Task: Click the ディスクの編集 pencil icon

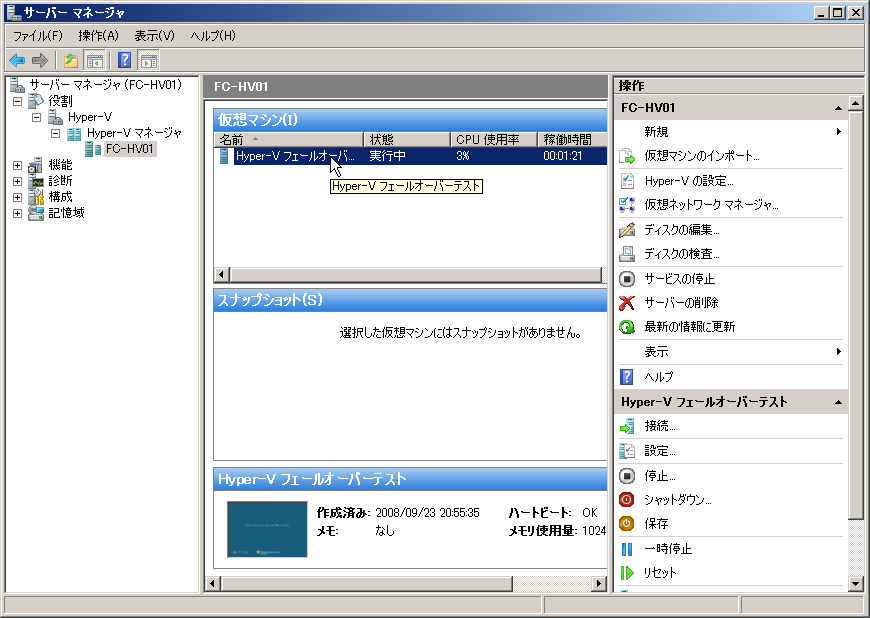Action: pos(626,230)
